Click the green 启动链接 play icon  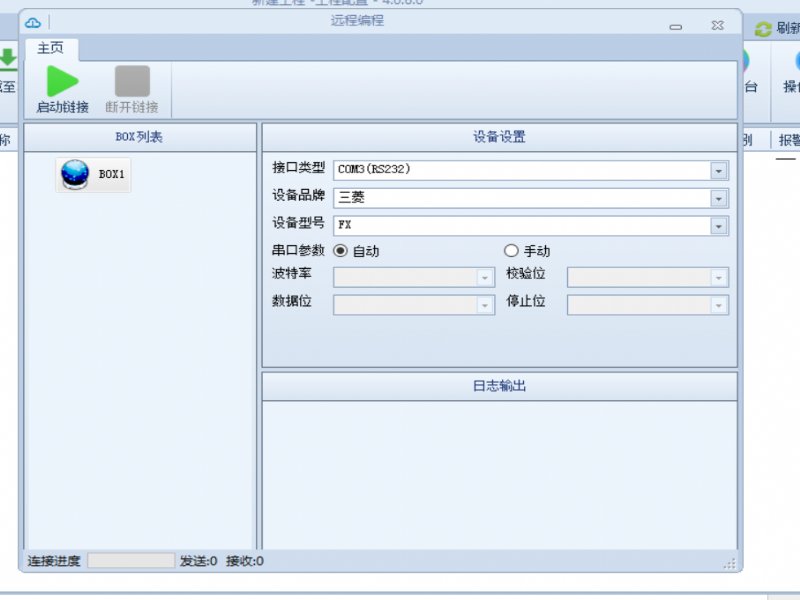coord(62,81)
